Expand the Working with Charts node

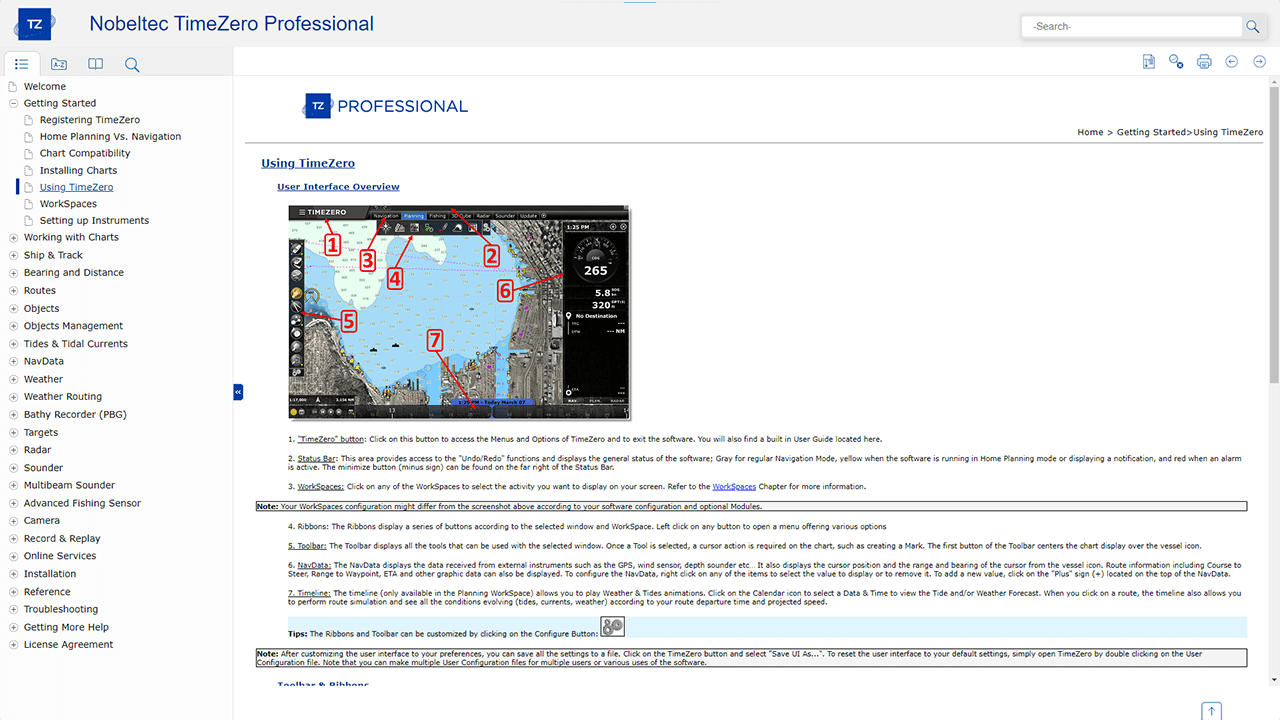point(13,238)
